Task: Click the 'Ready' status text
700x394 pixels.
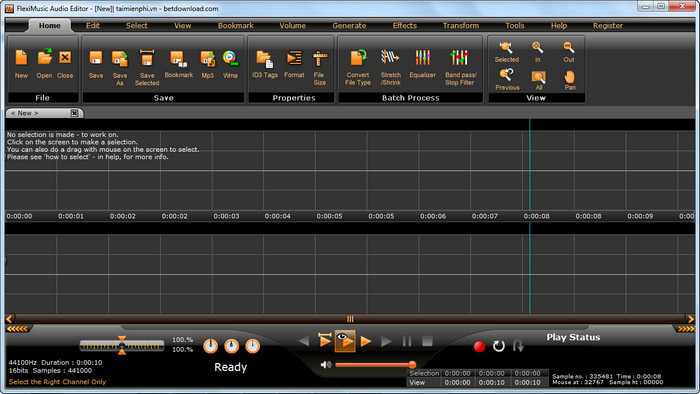Action: pyautogui.click(x=230, y=367)
